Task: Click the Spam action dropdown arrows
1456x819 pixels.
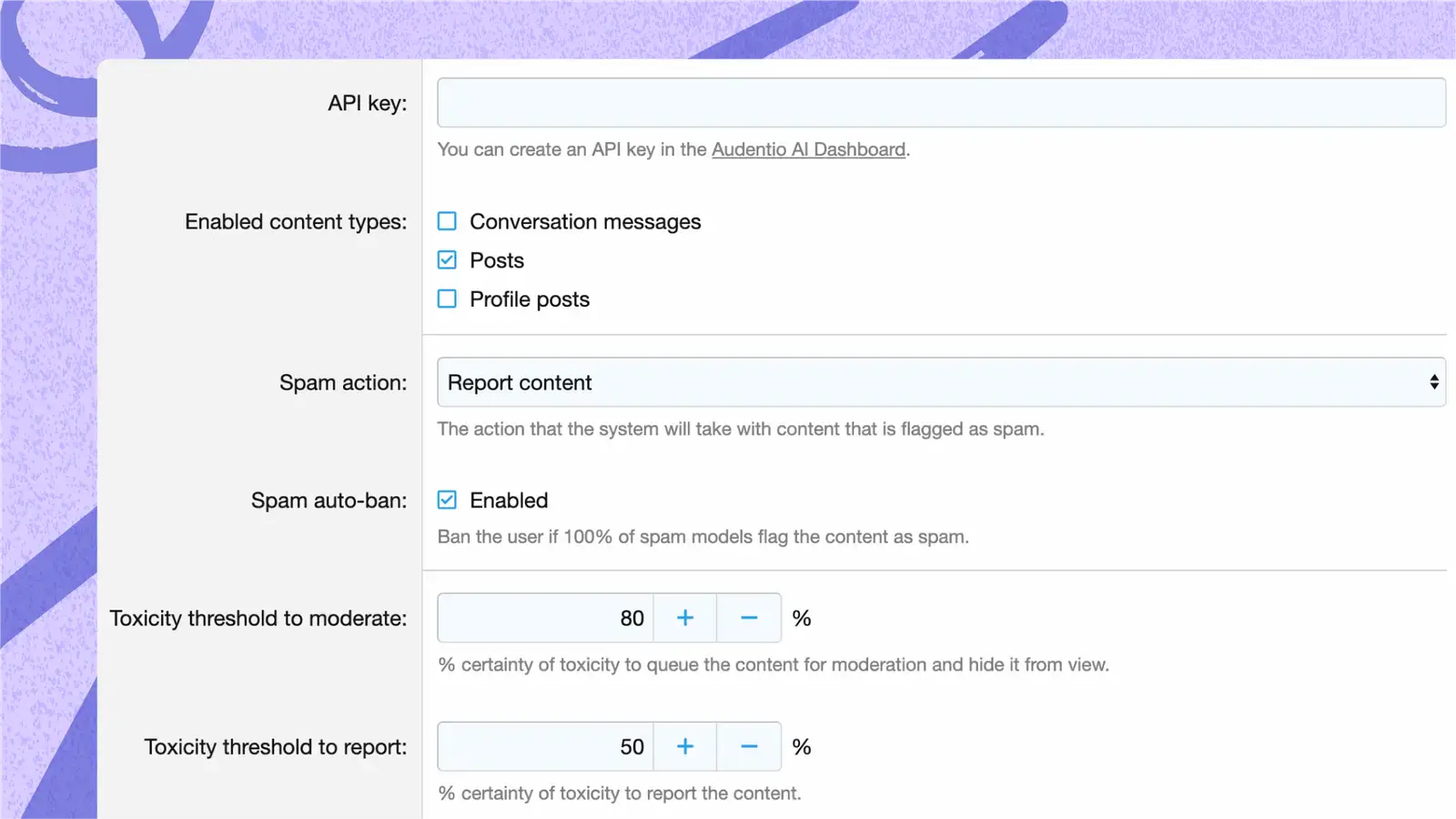Action: click(x=1433, y=382)
